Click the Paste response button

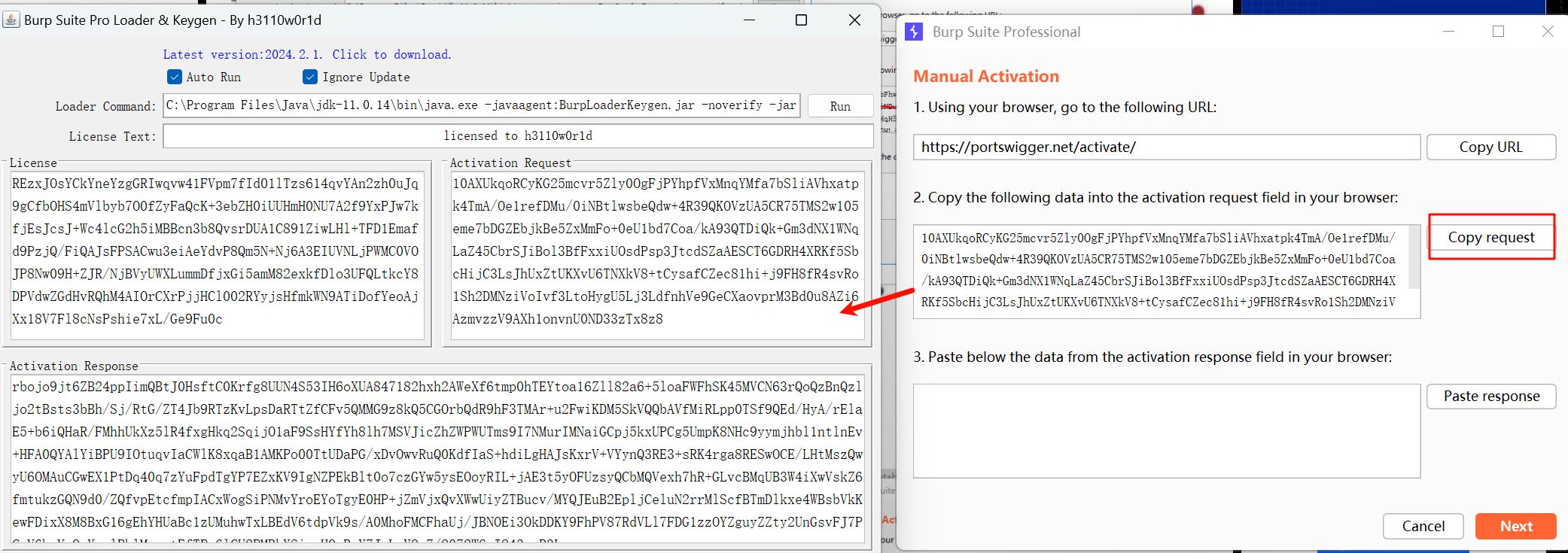(x=1490, y=397)
